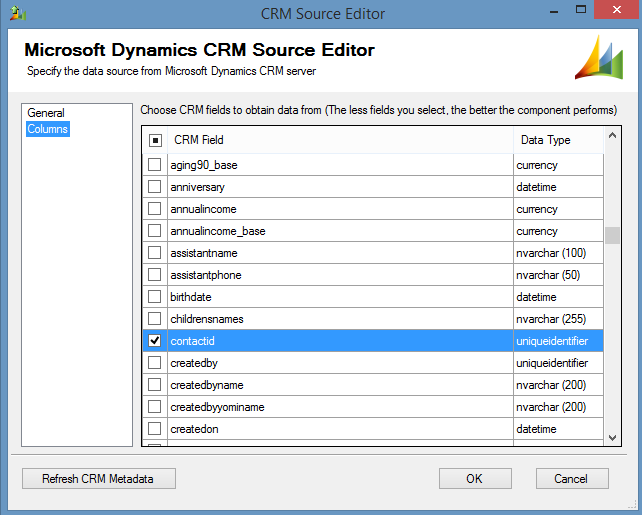The height and width of the screenshot is (515, 642).
Task: Click the app icon in the title bar
Action: click(16, 14)
